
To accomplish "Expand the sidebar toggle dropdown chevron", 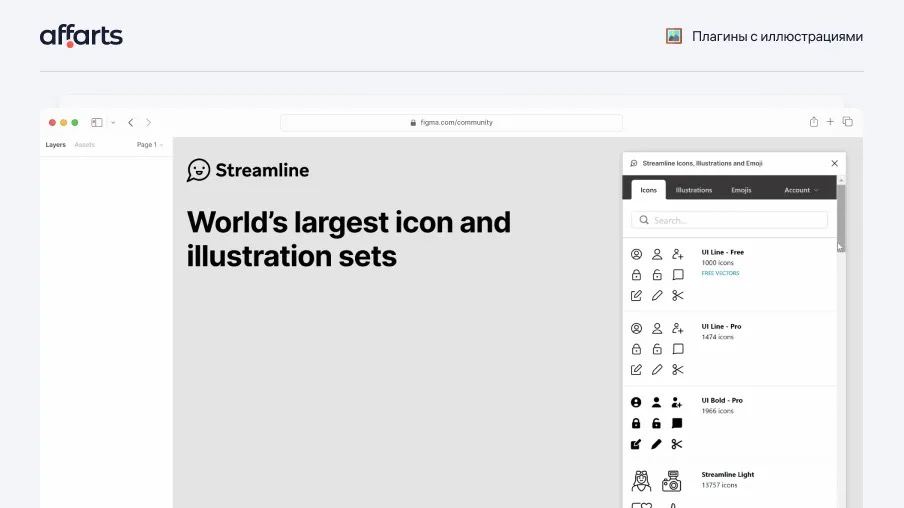I will (113, 122).
